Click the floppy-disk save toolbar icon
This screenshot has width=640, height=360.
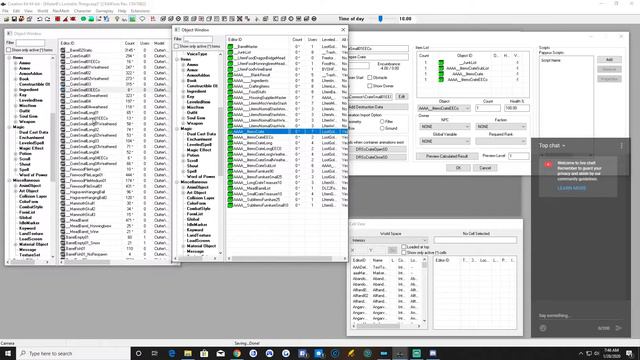[14, 19]
